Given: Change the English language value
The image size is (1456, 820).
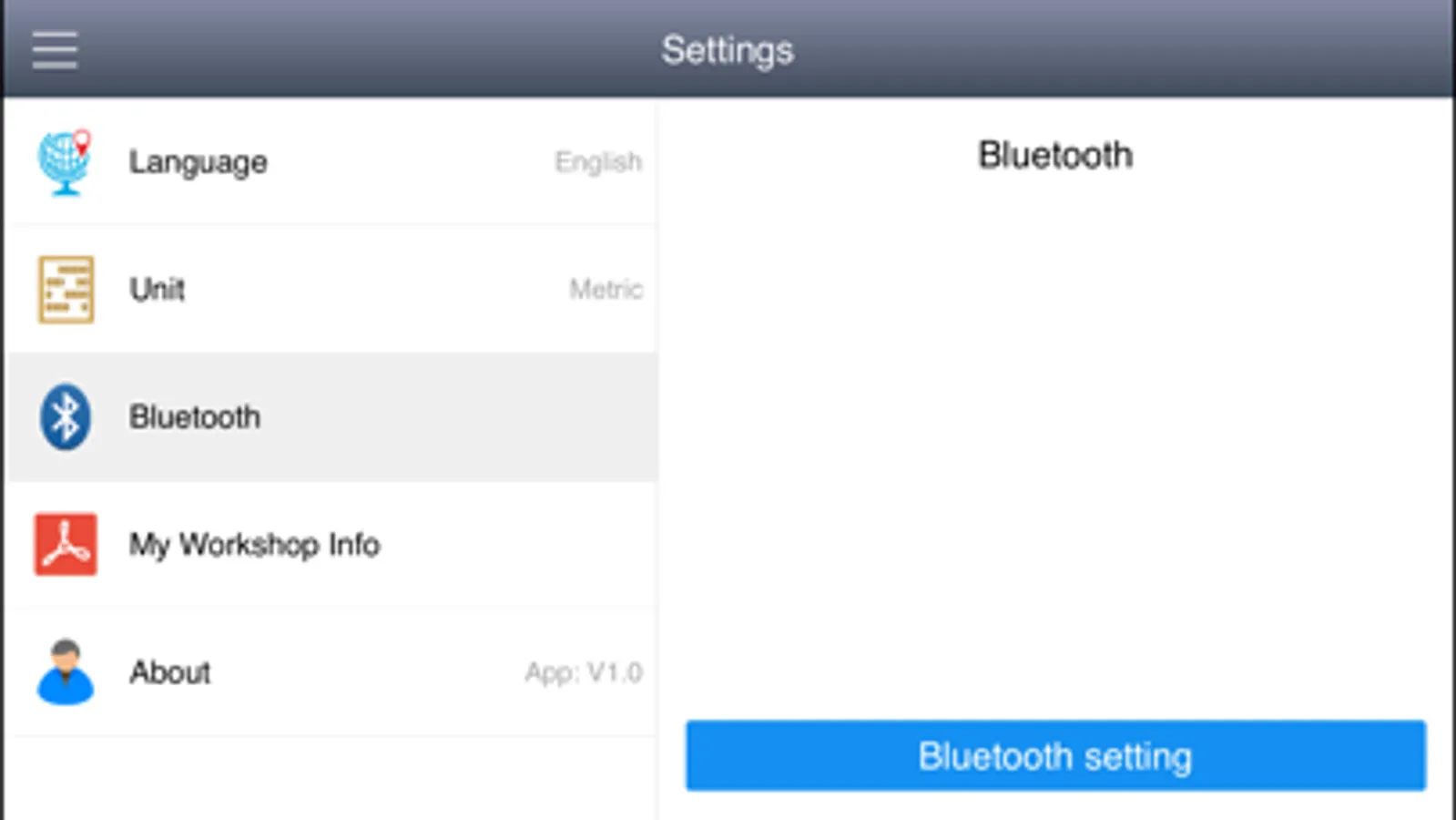Looking at the screenshot, I should [x=598, y=162].
